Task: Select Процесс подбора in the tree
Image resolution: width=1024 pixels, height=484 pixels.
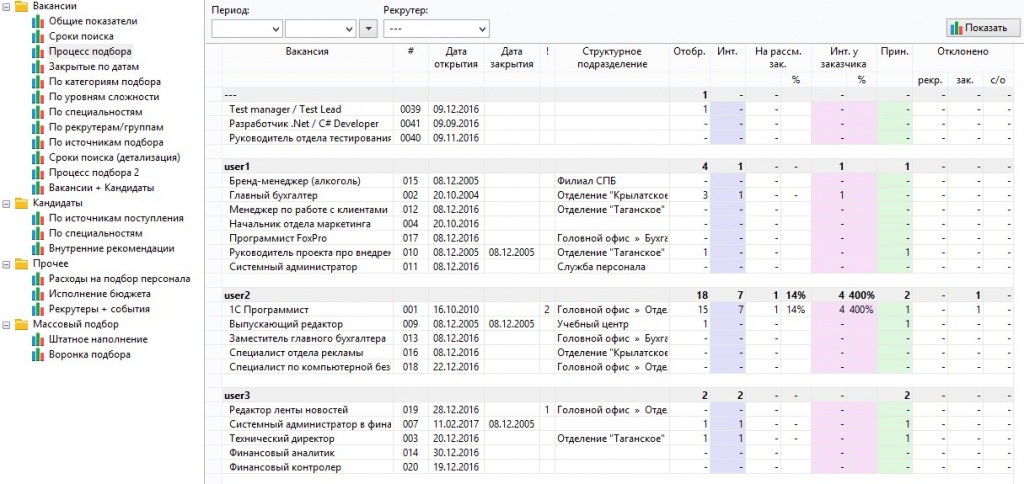Action: pyautogui.click(x=90, y=51)
